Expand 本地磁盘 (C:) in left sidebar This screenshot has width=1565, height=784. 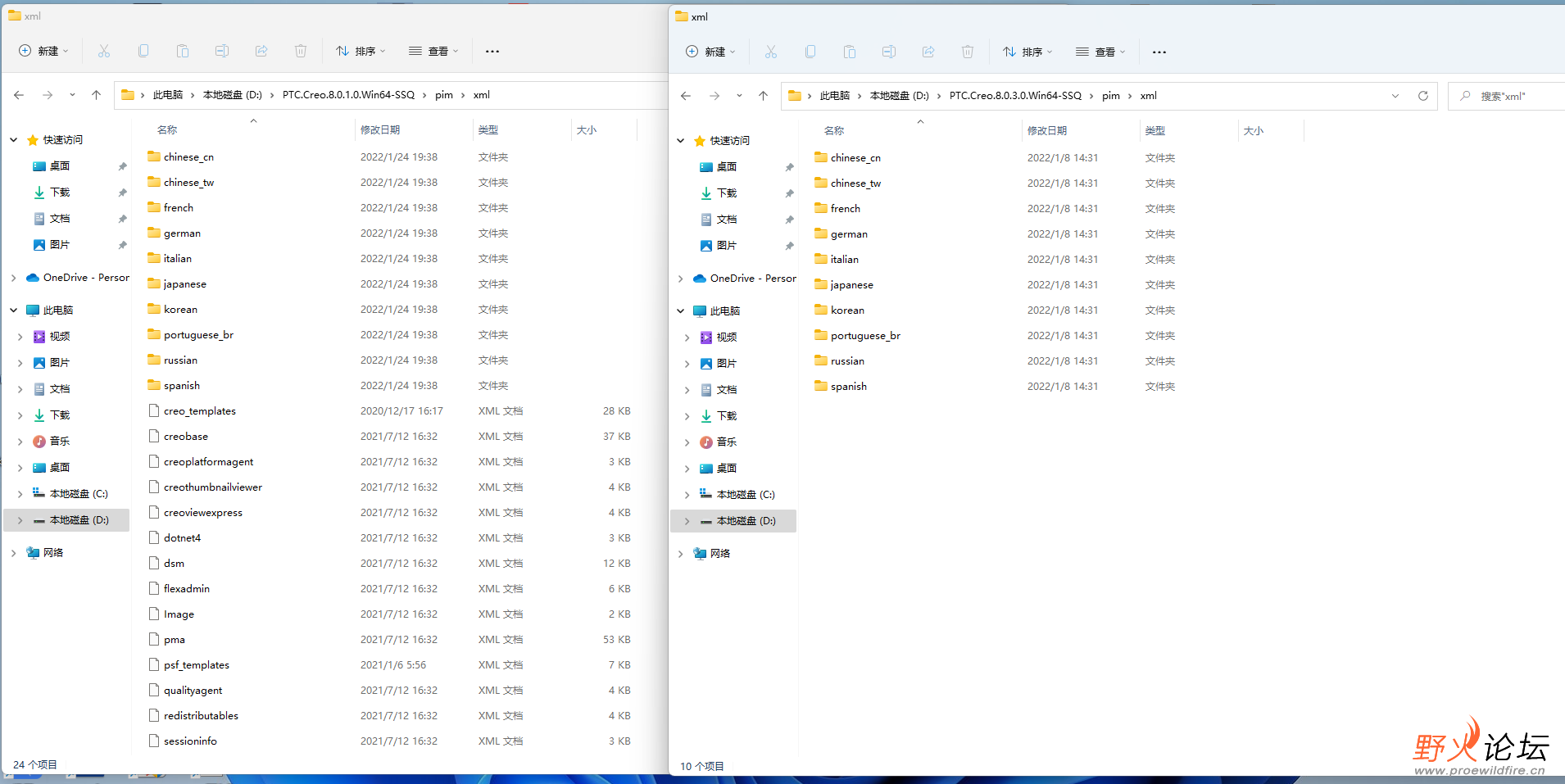click(x=20, y=494)
